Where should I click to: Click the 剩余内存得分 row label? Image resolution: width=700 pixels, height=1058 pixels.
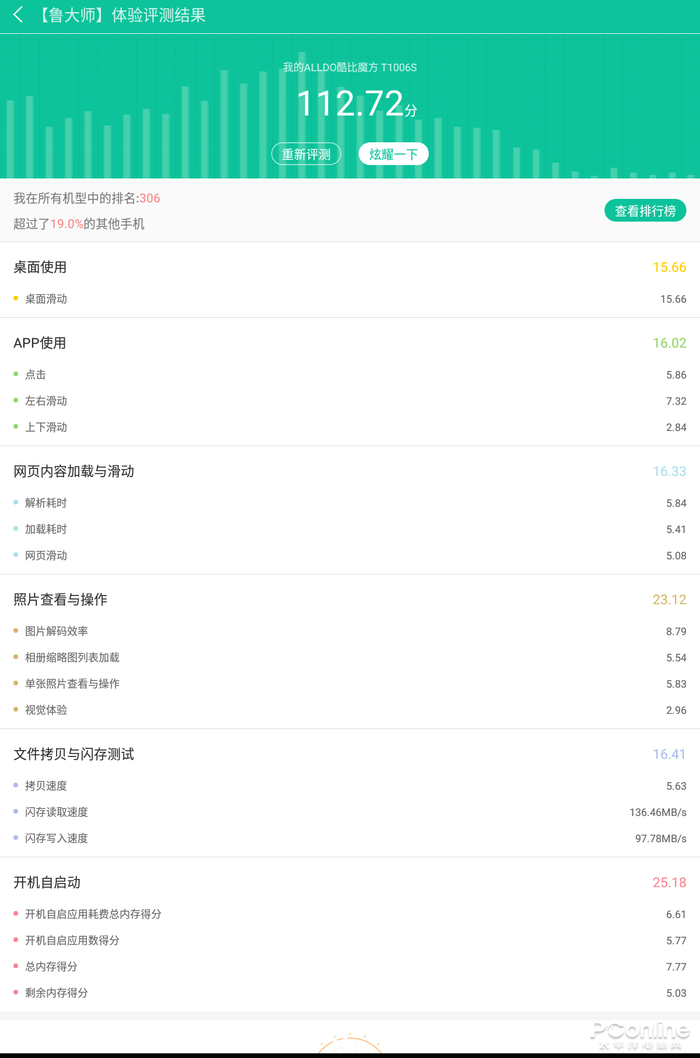pos(57,993)
